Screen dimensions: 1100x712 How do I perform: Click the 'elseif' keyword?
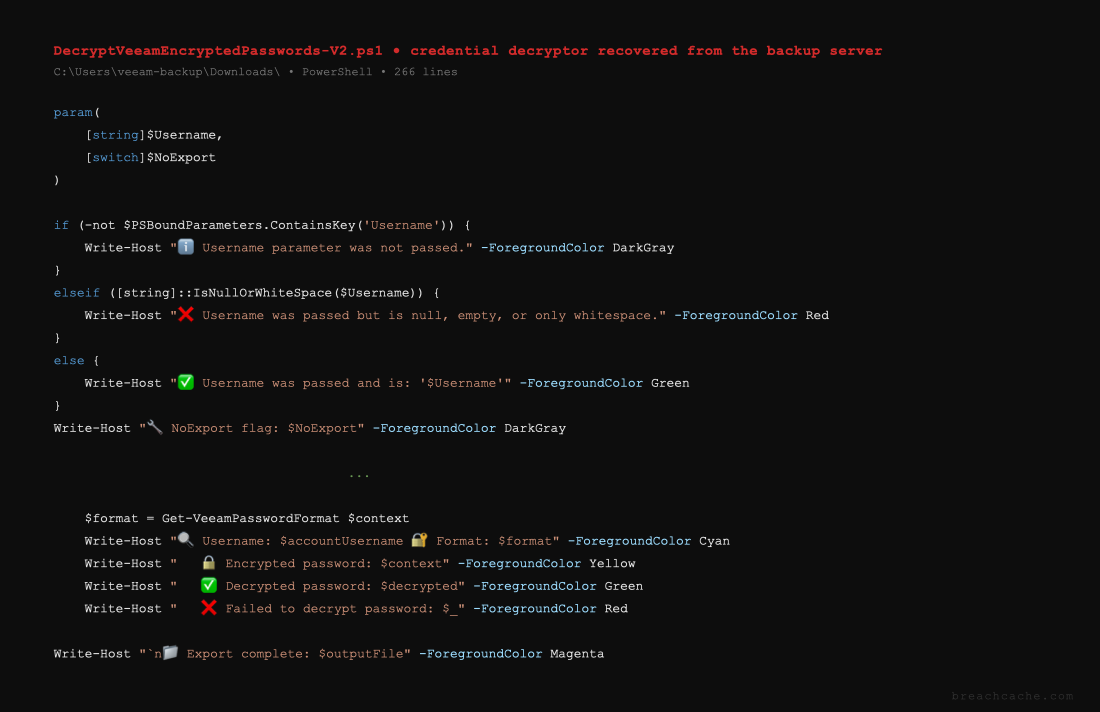(76, 293)
